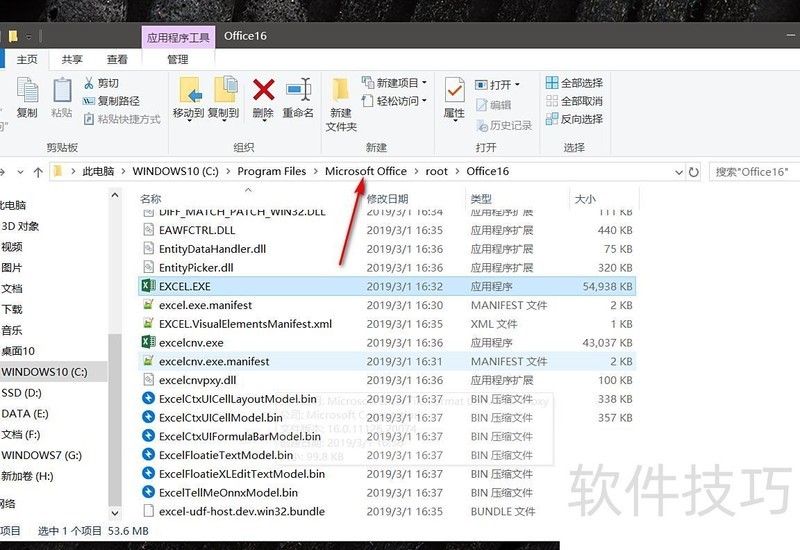Screen dimensions: 800x550
Task: Select EXCEL.VisualElementsManifest.xml row
Action: pos(387,323)
